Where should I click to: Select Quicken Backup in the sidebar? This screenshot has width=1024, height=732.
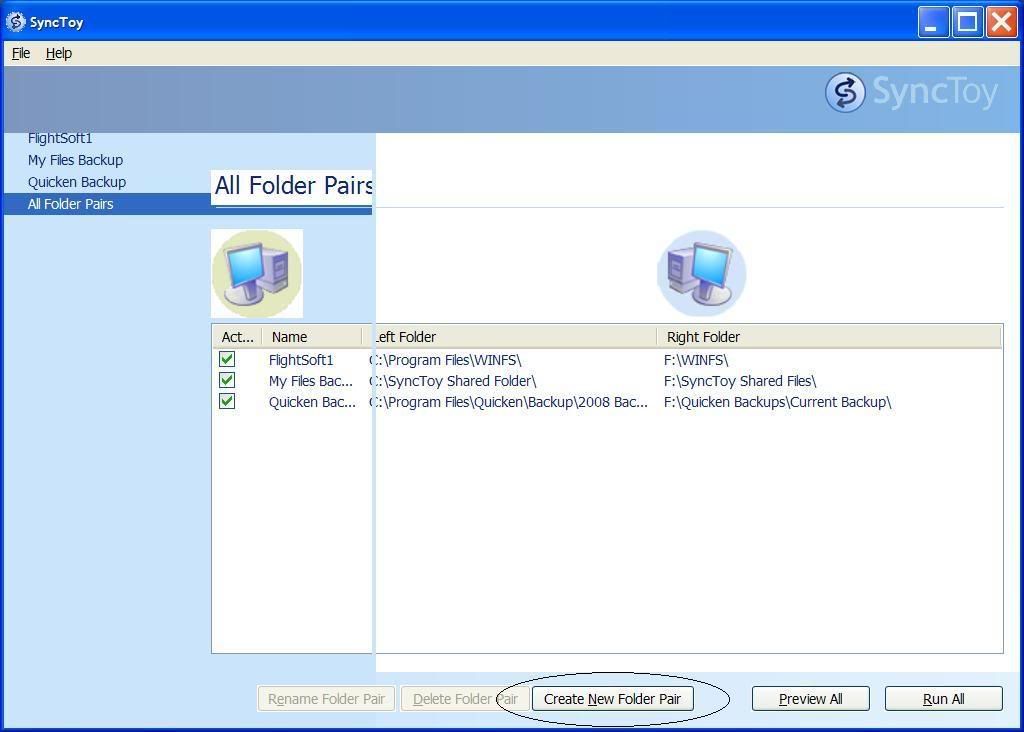click(x=76, y=182)
